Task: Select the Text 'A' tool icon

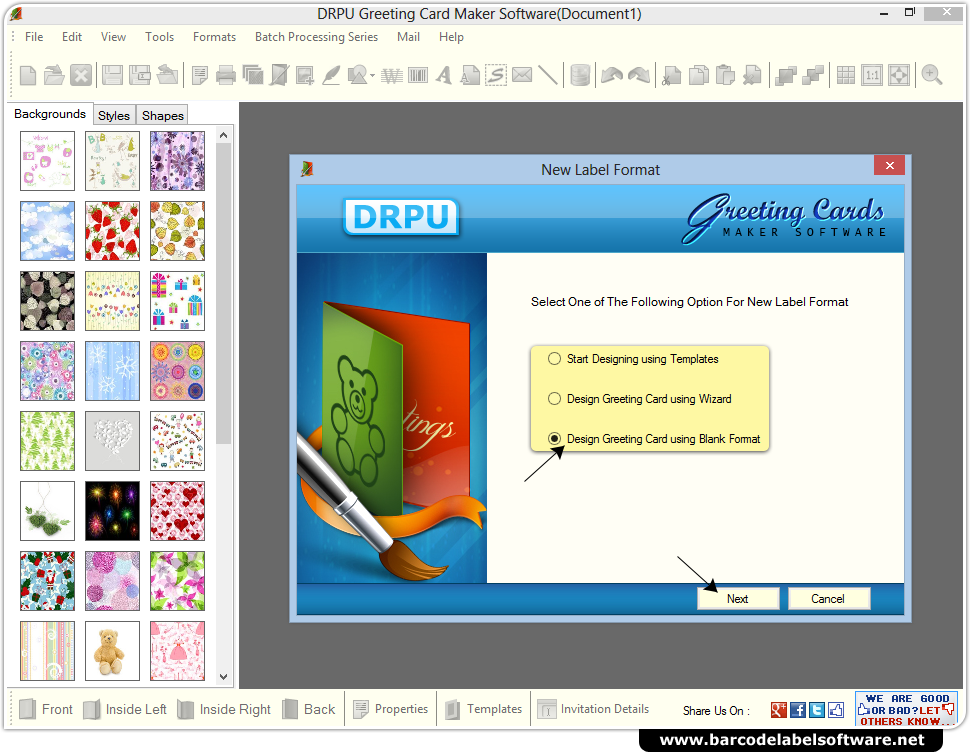Action: click(x=443, y=75)
